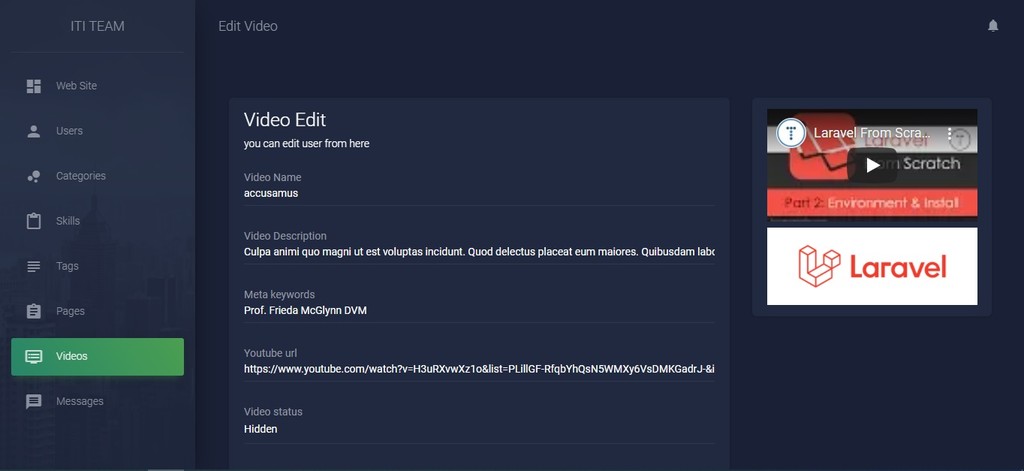Click the Web Site dashboard icon
1024x471 pixels.
pos(33,86)
